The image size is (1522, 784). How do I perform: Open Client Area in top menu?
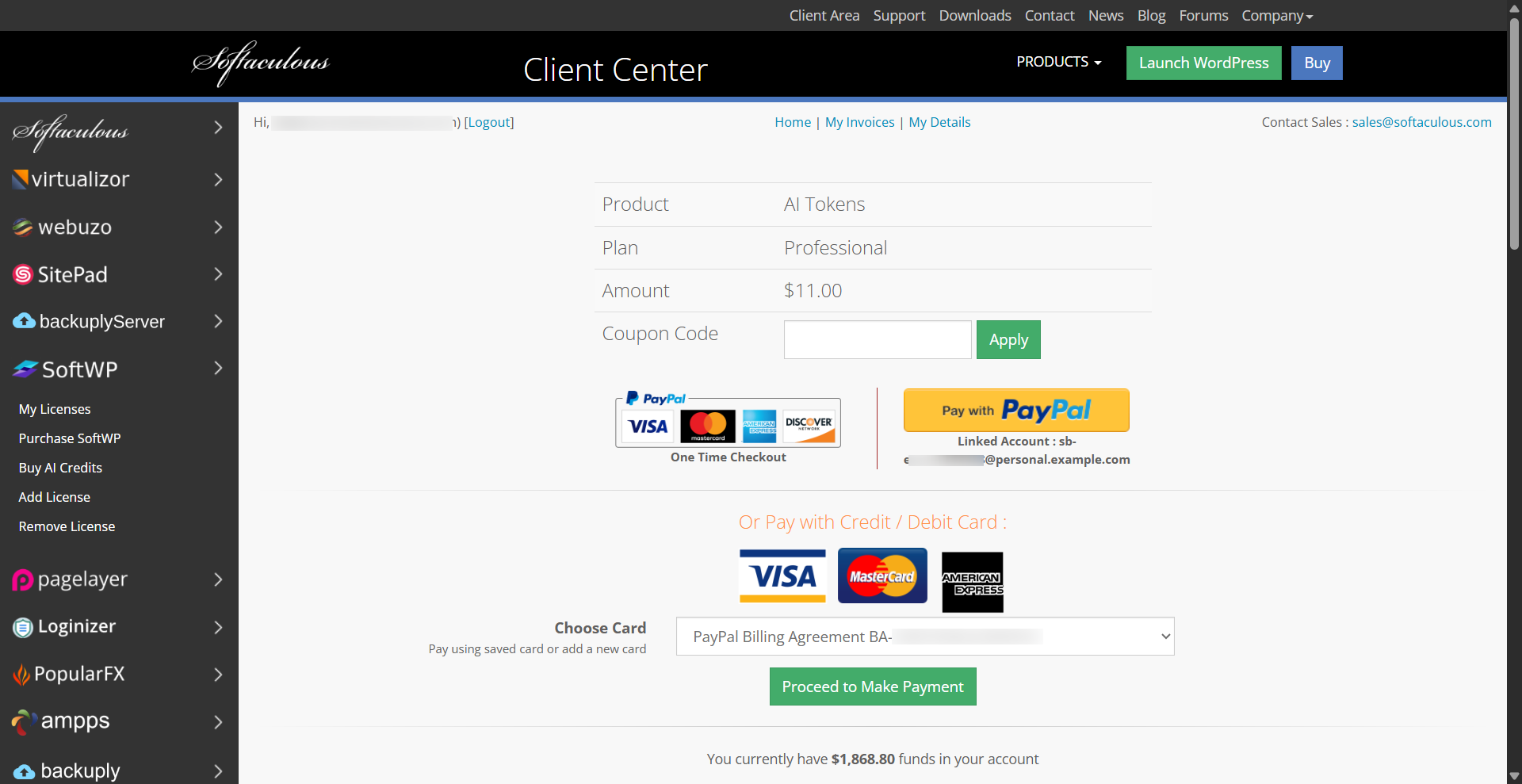point(824,16)
